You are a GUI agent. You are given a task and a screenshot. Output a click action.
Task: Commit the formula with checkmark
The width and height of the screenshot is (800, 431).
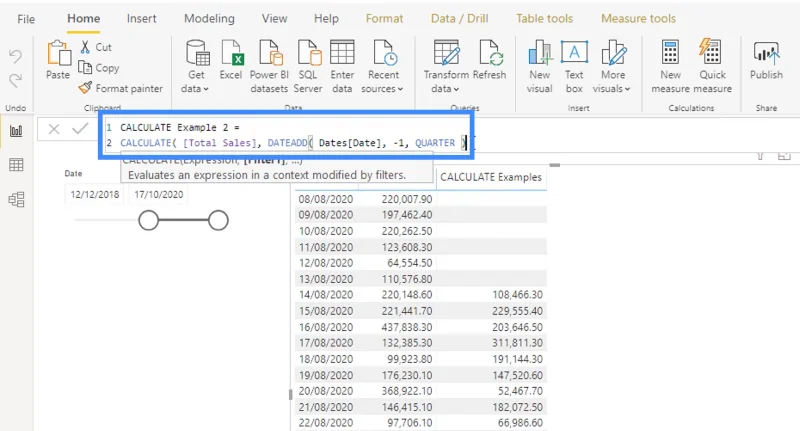[x=80, y=129]
